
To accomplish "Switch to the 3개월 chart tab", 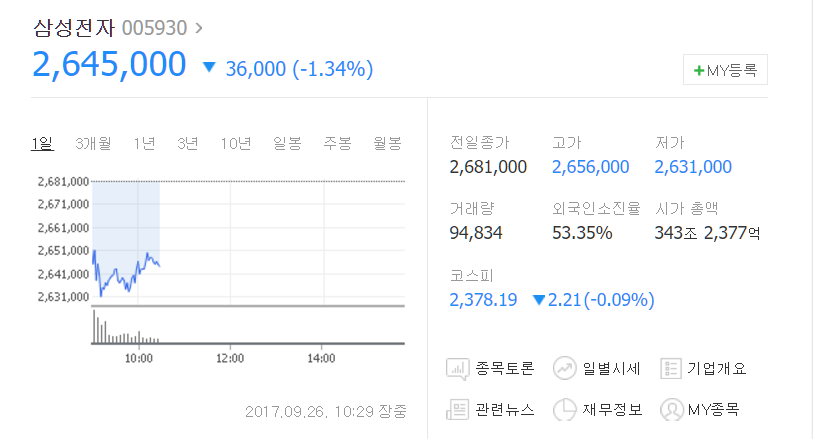I will pos(93,143).
